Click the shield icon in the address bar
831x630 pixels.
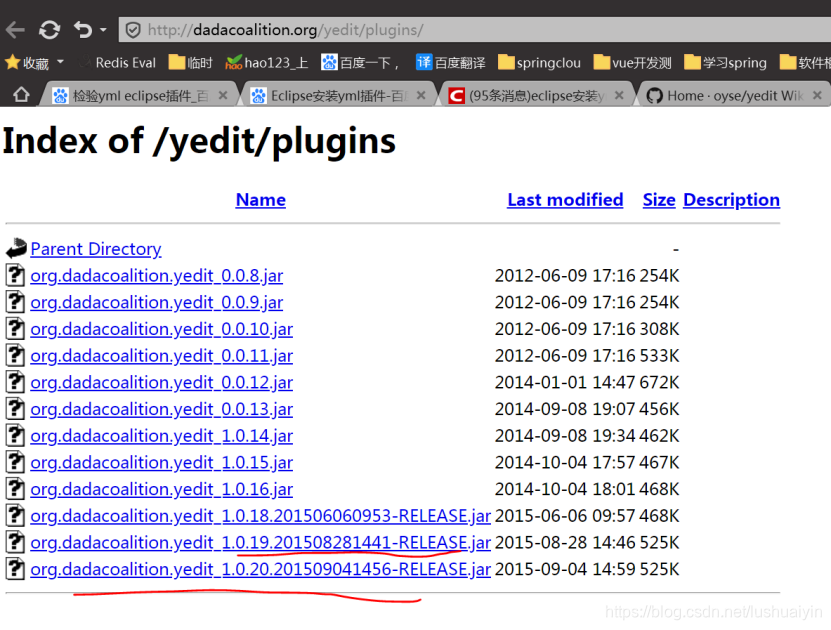point(131,29)
